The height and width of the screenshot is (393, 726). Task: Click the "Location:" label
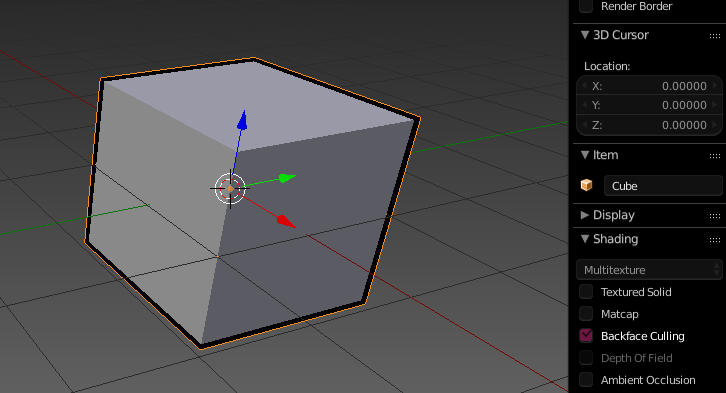[x=607, y=66]
